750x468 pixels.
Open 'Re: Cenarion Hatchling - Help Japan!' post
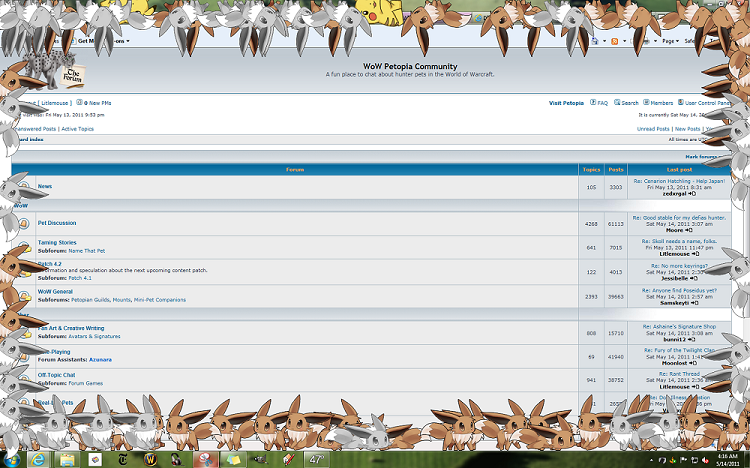tap(679, 181)
